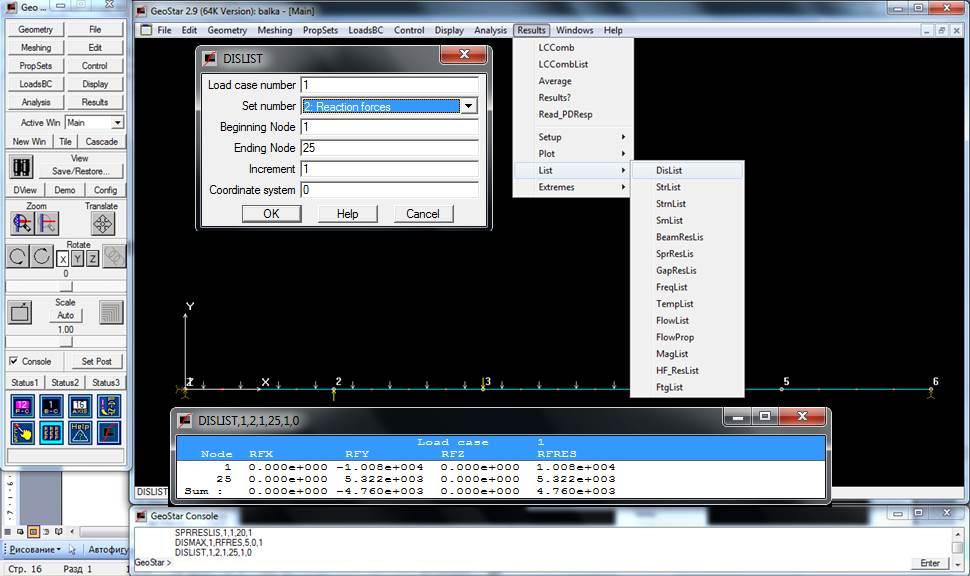Click the Ending Node input field
970x576 pixels.
point(390,148)
